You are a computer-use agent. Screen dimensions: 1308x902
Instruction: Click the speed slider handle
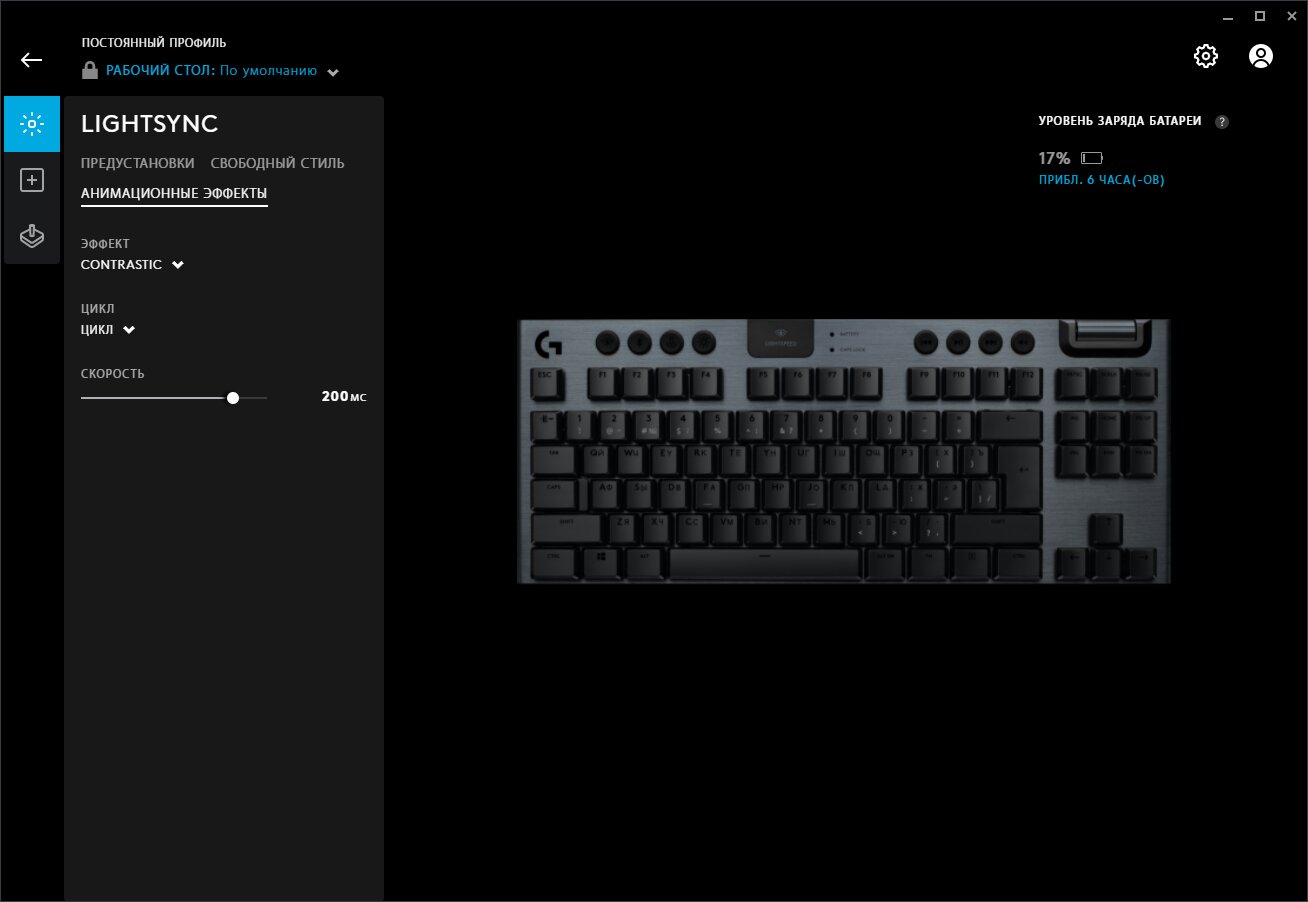[233, 397]
